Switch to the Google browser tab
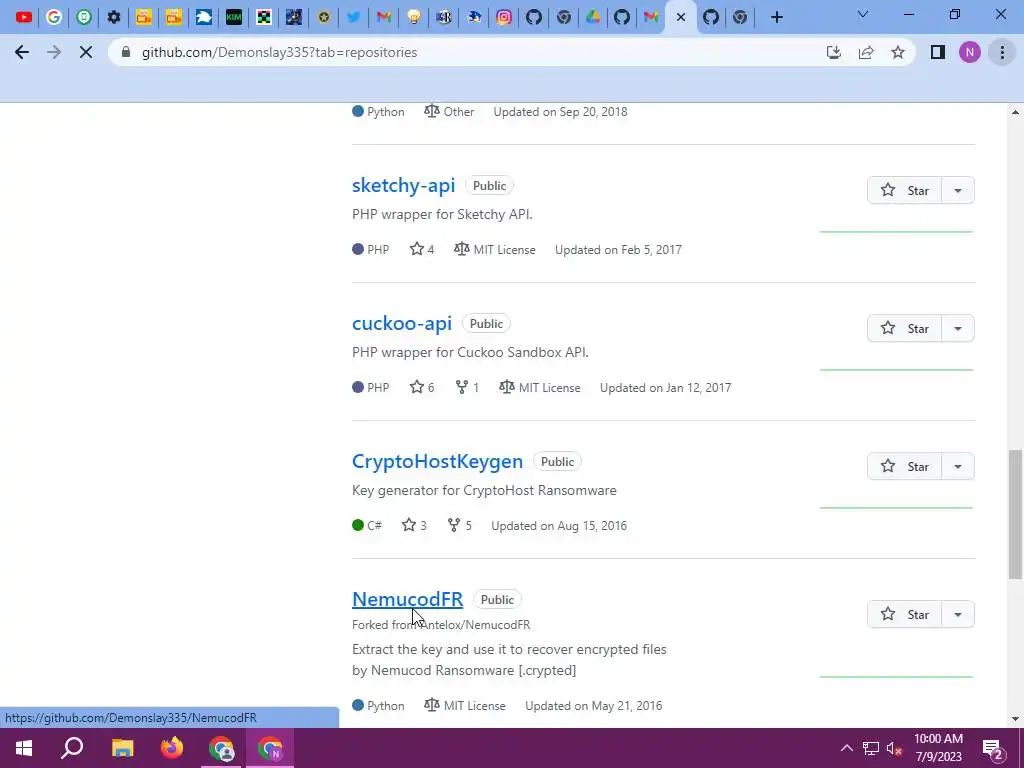This screenshot has height=768, width=1024. coord(54,17)
